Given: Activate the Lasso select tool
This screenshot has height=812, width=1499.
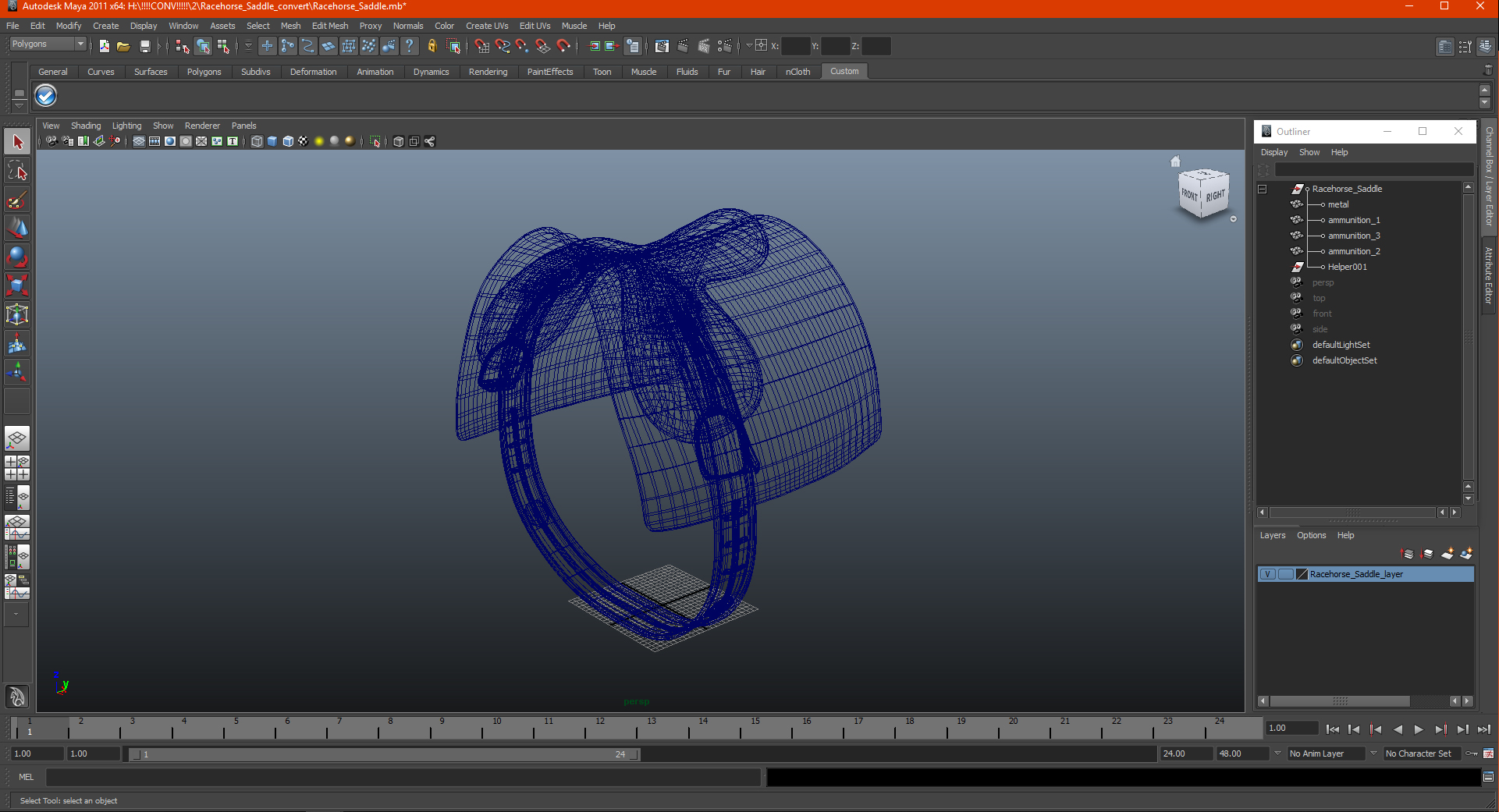Looking at the screenshot, I should (x=17, y=171).
